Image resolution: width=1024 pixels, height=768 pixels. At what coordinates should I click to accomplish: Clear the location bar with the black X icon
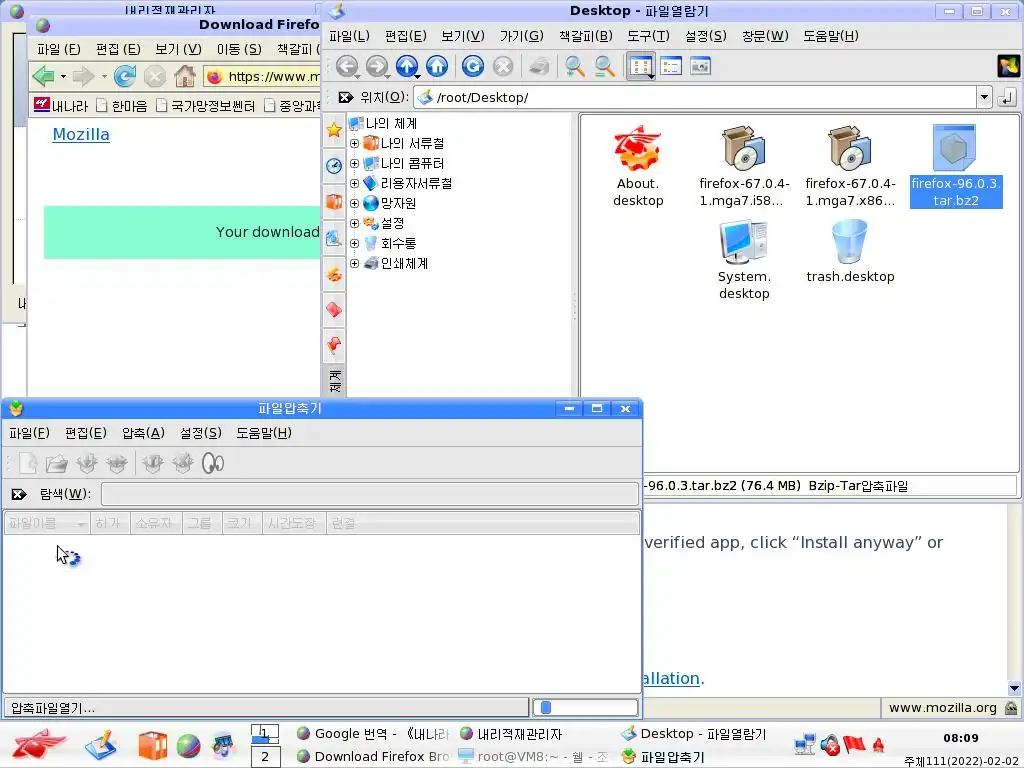tap(345, 97)
